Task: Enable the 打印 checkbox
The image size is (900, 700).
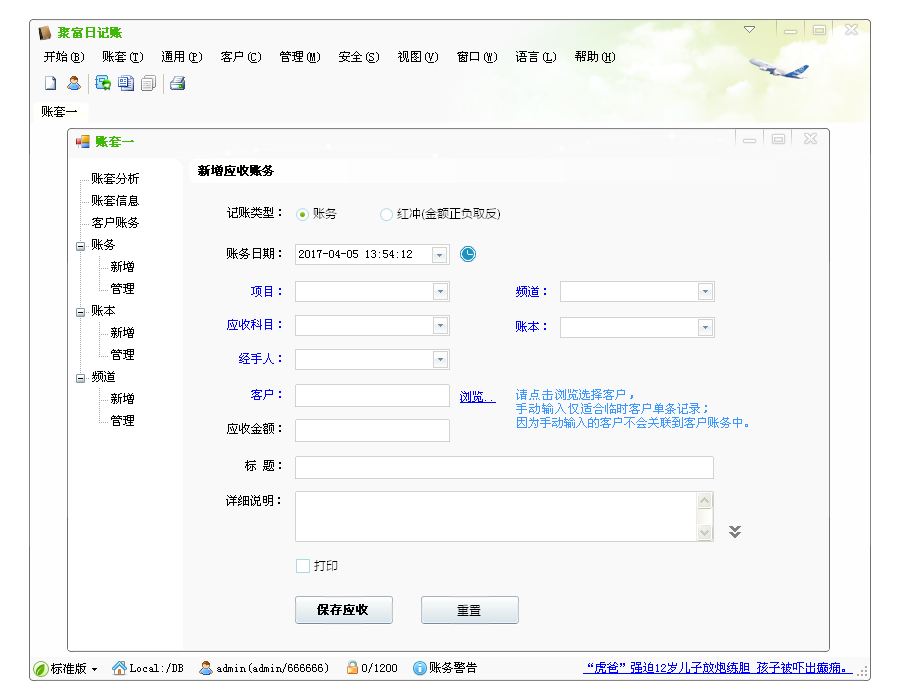Action: point(302,566)
